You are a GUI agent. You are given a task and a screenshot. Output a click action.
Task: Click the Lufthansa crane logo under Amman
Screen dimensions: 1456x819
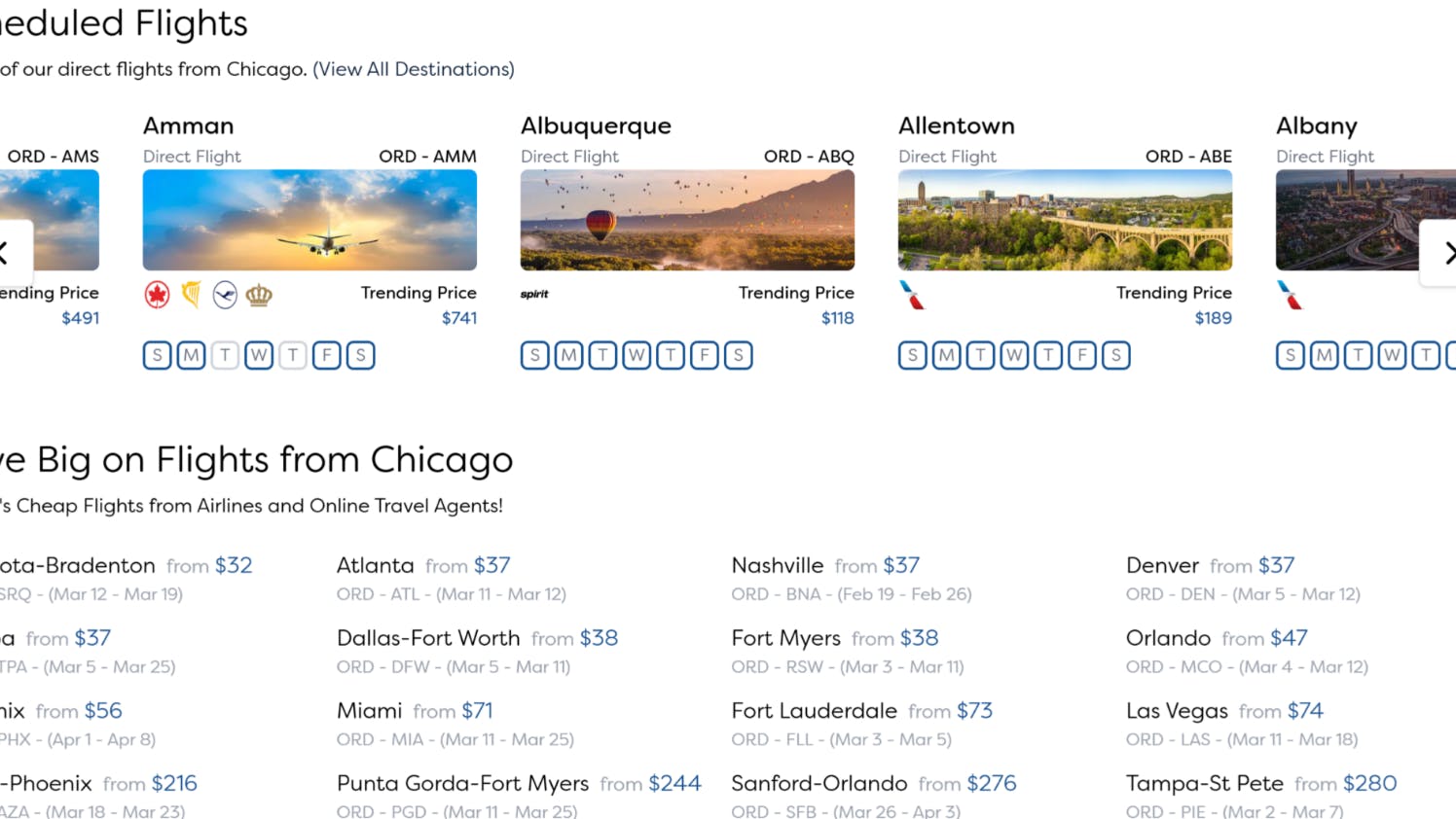225,295
